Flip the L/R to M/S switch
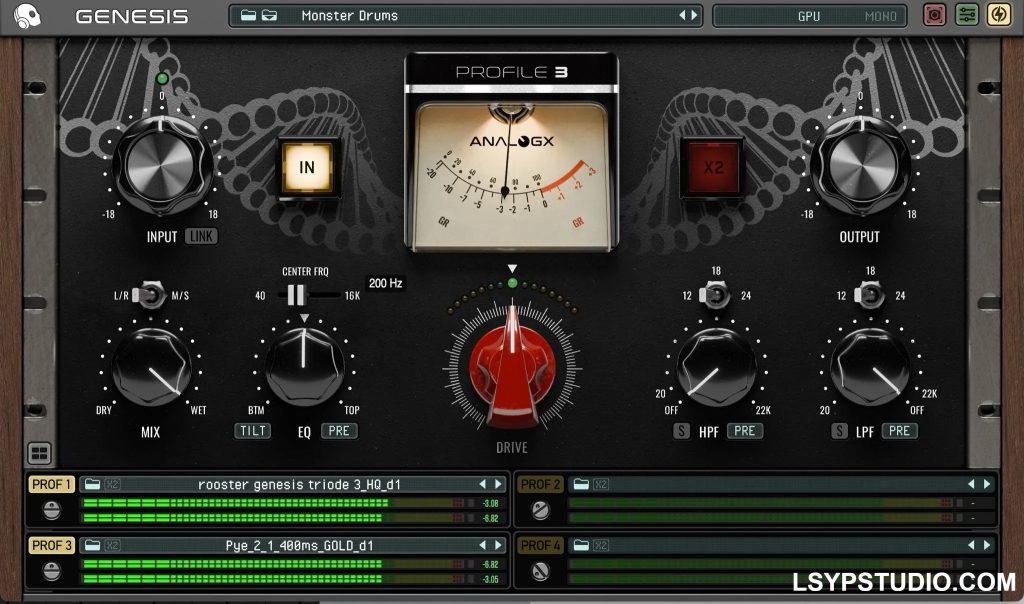The width and height of the screenshot is (1024, 604). (150, 295)
